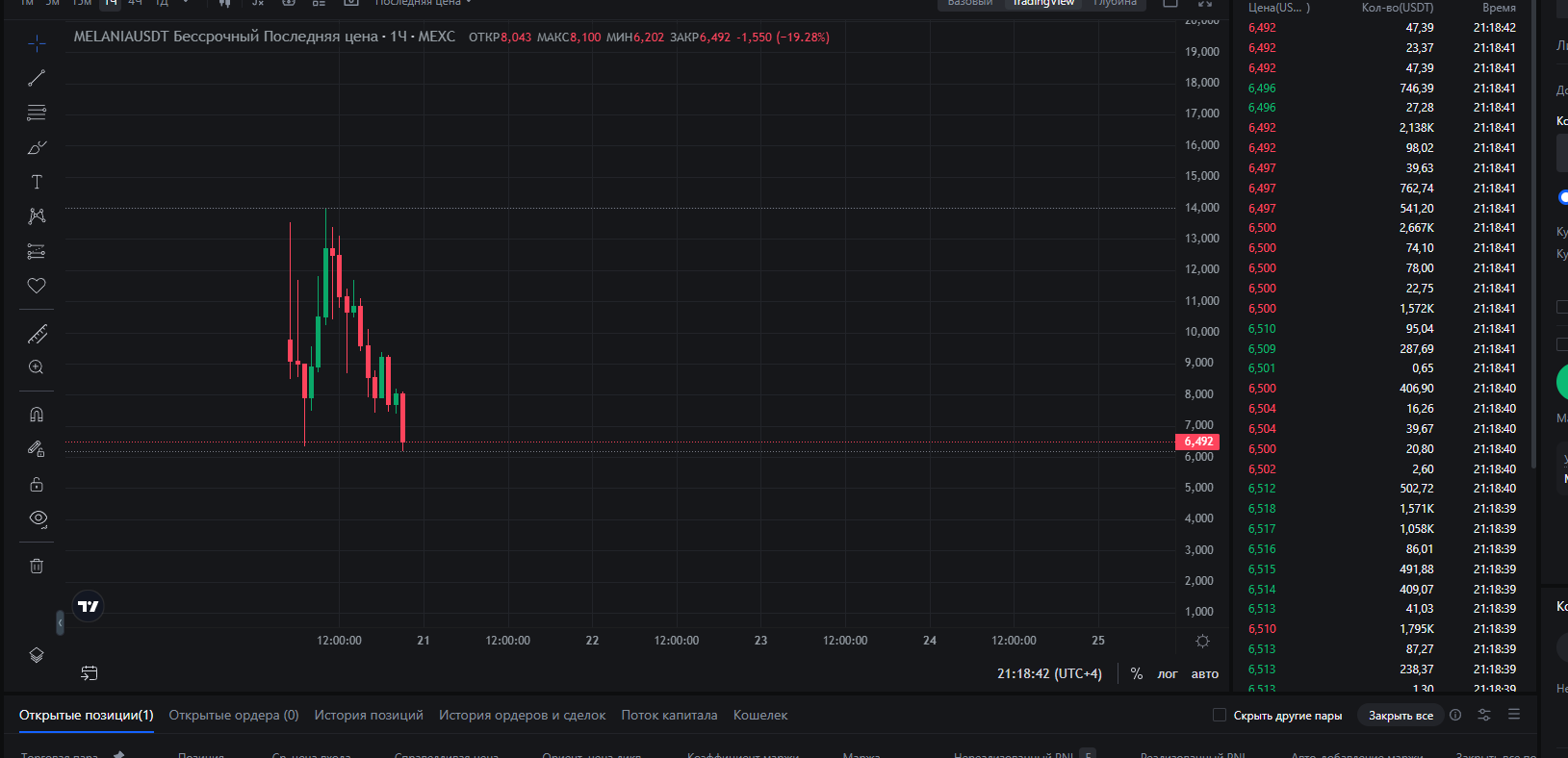Toggle auto scale (авто)

(1205, 674)
